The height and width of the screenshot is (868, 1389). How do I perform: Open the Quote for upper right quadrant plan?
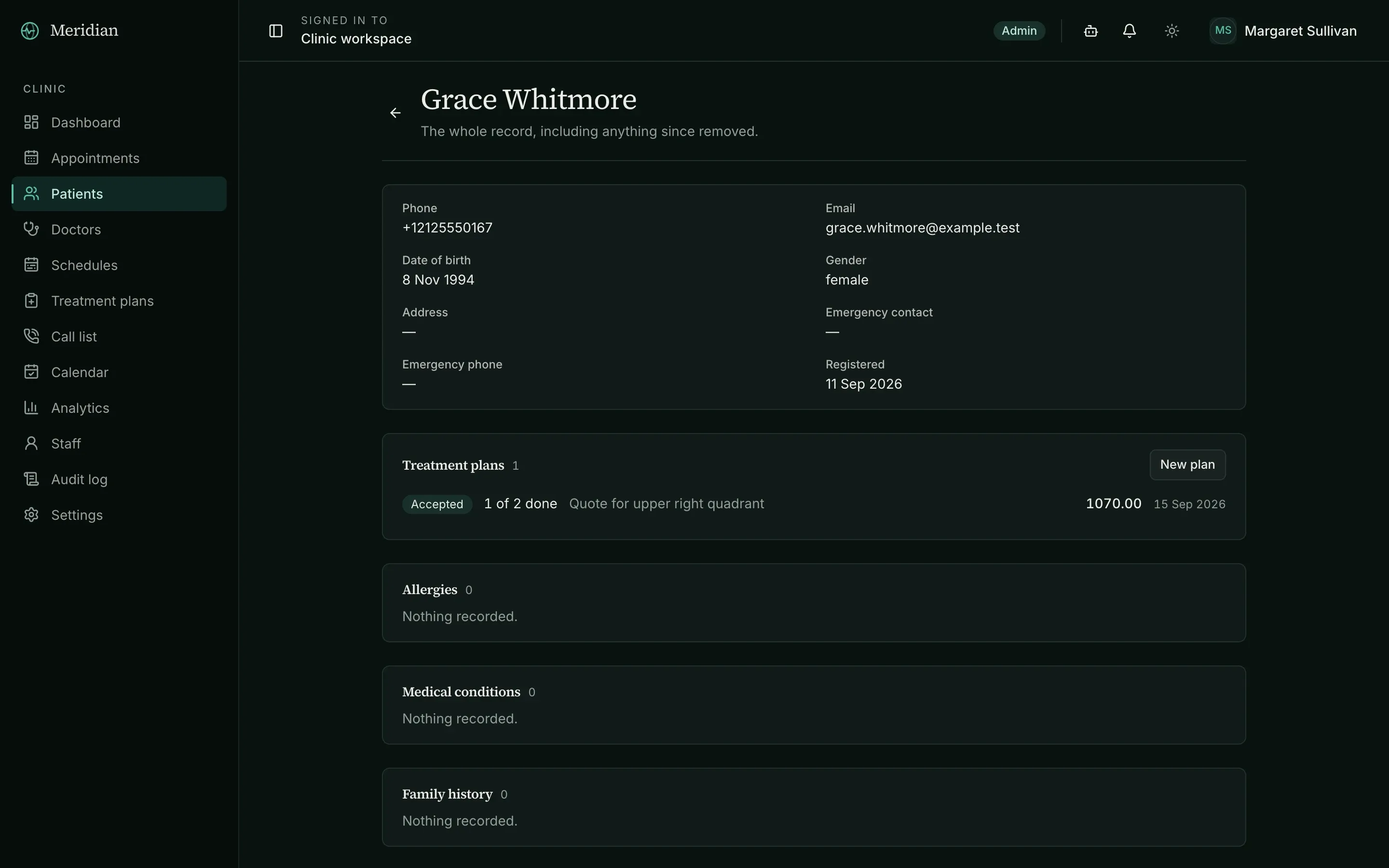pos(667,503)
